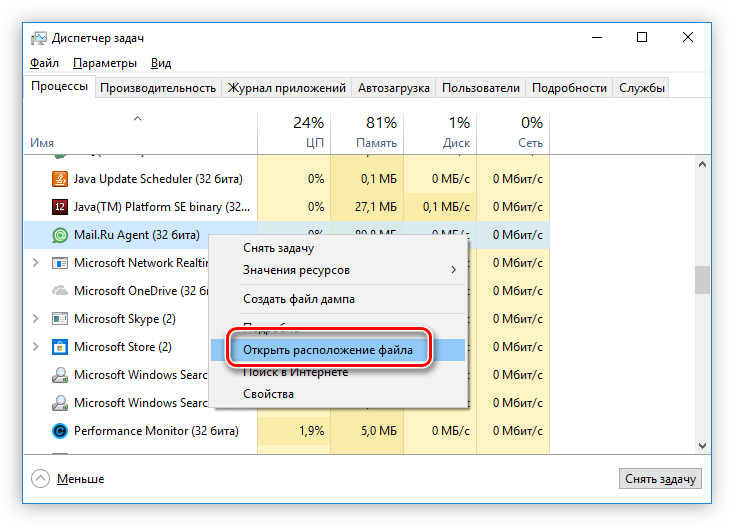Switch to the Процессы tab
The width and height of the screenshot is (734, 526).
[59, 87]
